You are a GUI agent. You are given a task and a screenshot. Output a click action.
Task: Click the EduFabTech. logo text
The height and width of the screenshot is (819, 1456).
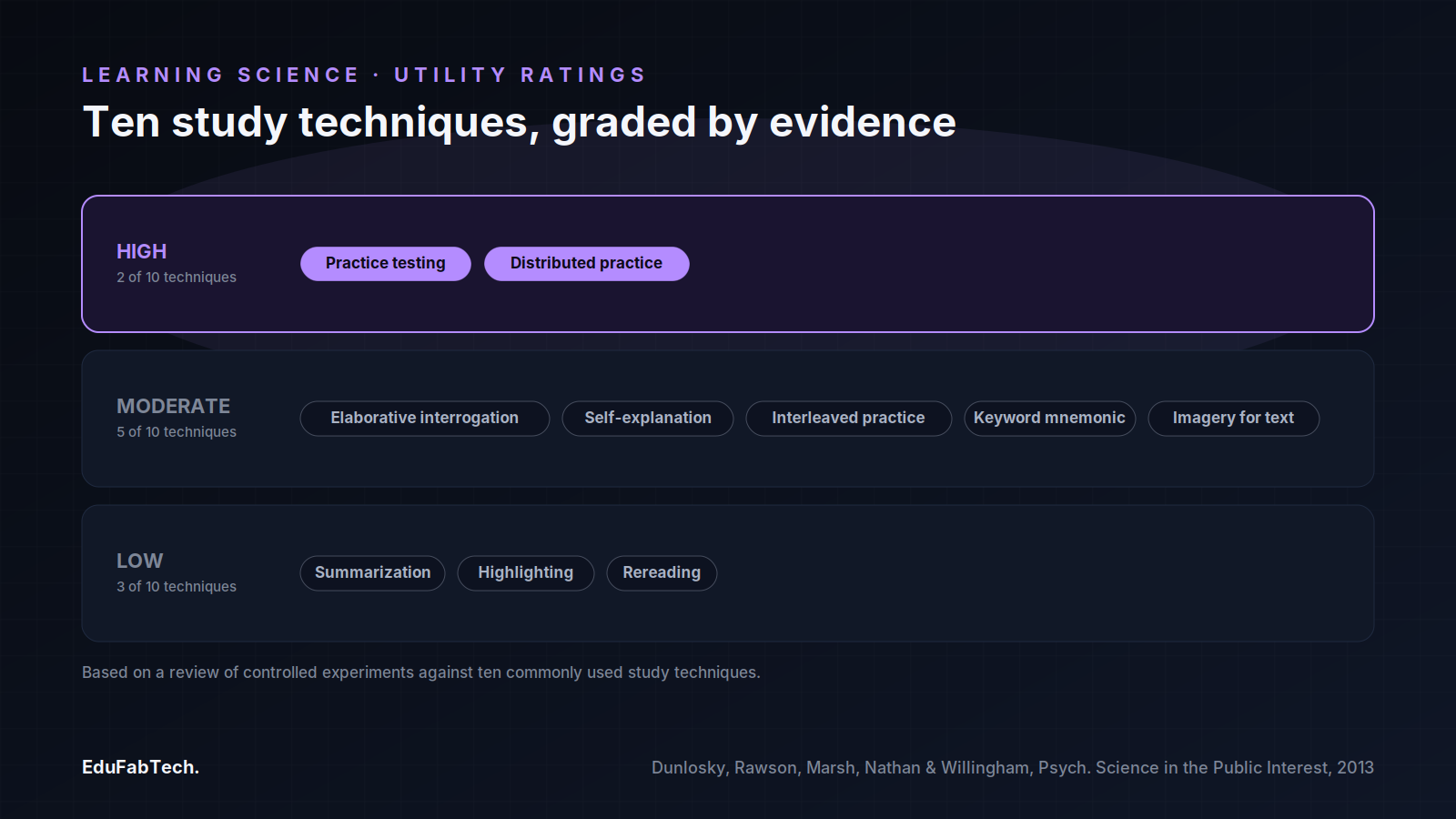point(141,767)
